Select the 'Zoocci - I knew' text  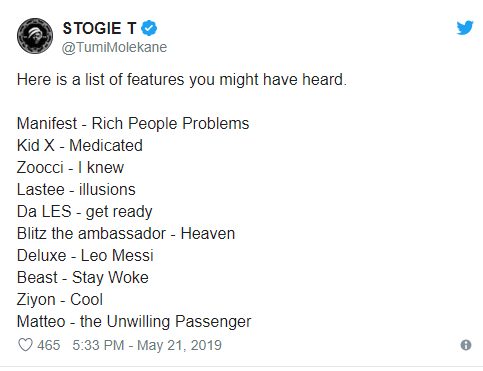click(70, 167)
